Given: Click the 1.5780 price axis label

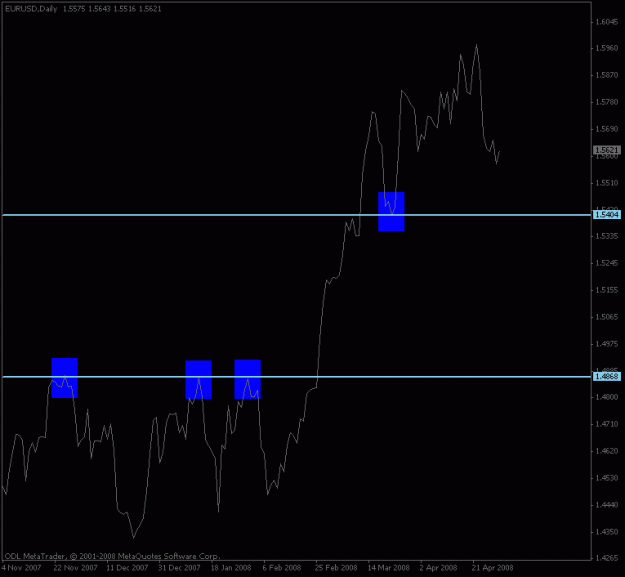Looking at the screenshot, I should click(x=607, y=102).
